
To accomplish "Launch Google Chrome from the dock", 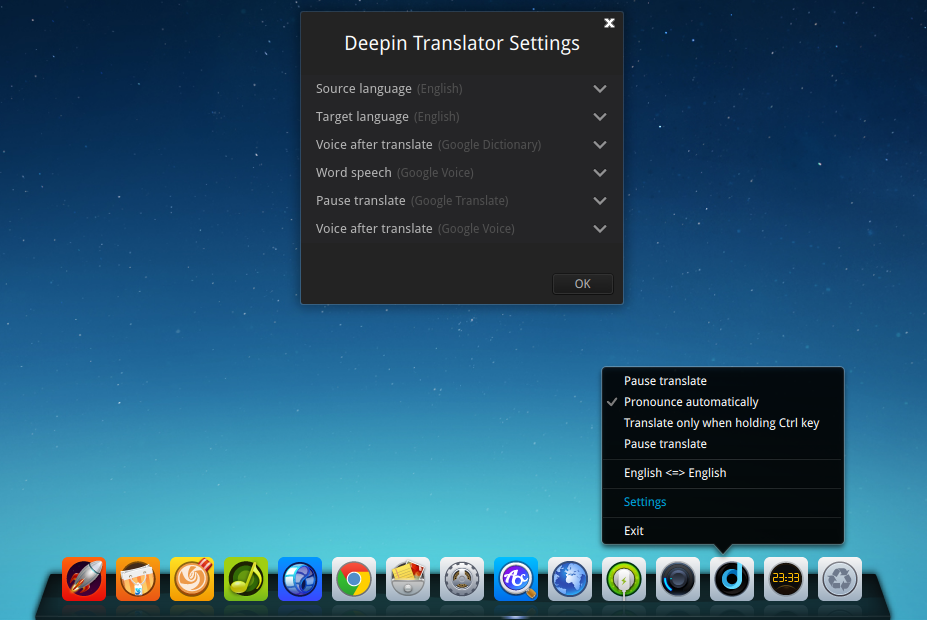I will [x=353, y=579].
